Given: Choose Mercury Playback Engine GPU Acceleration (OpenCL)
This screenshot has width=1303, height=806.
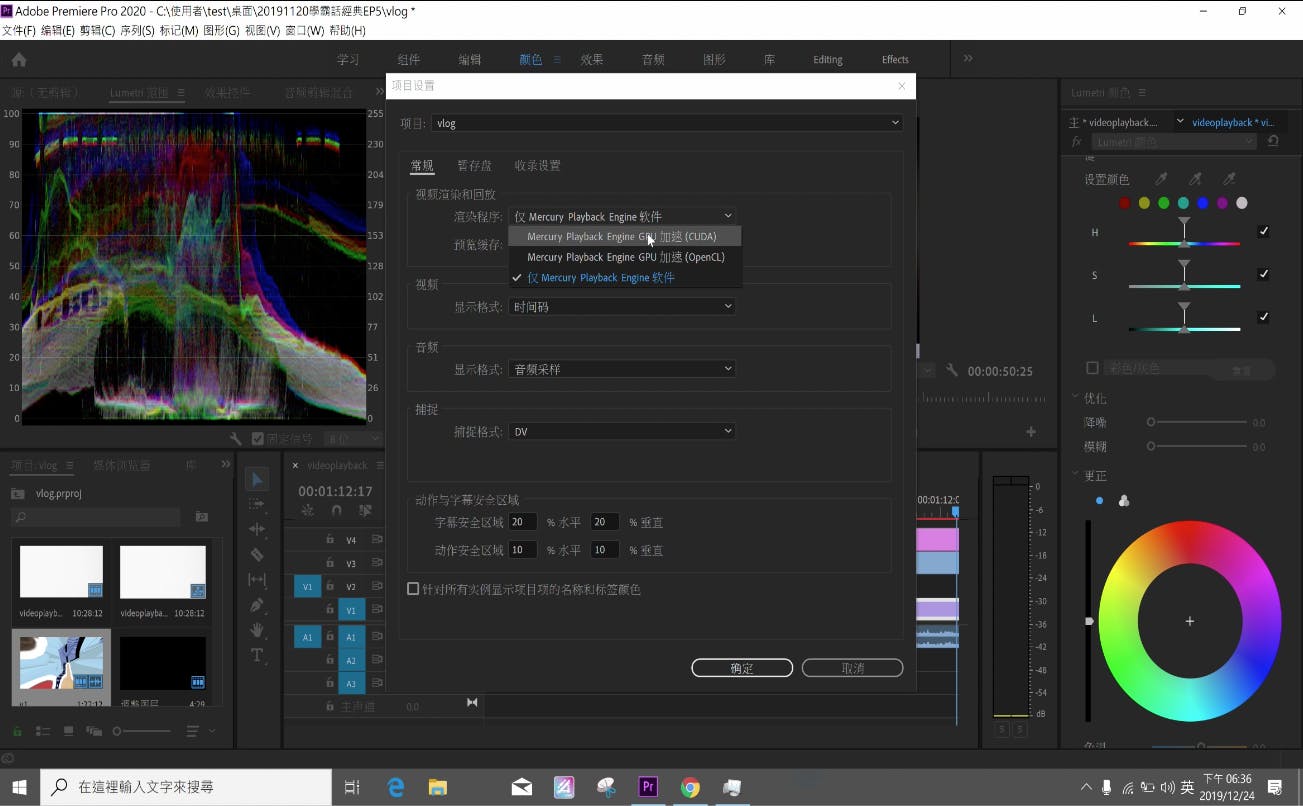Looking at the screenshot, I should (626, 257).
